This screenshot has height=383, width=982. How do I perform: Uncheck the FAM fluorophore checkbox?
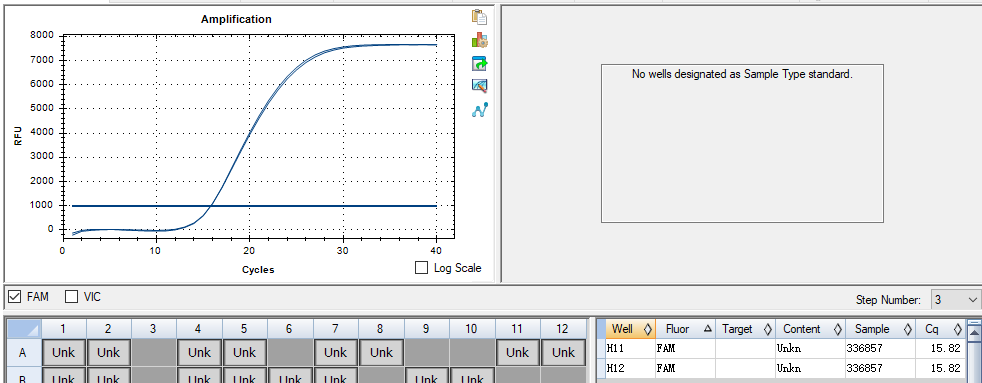[14, 297]
